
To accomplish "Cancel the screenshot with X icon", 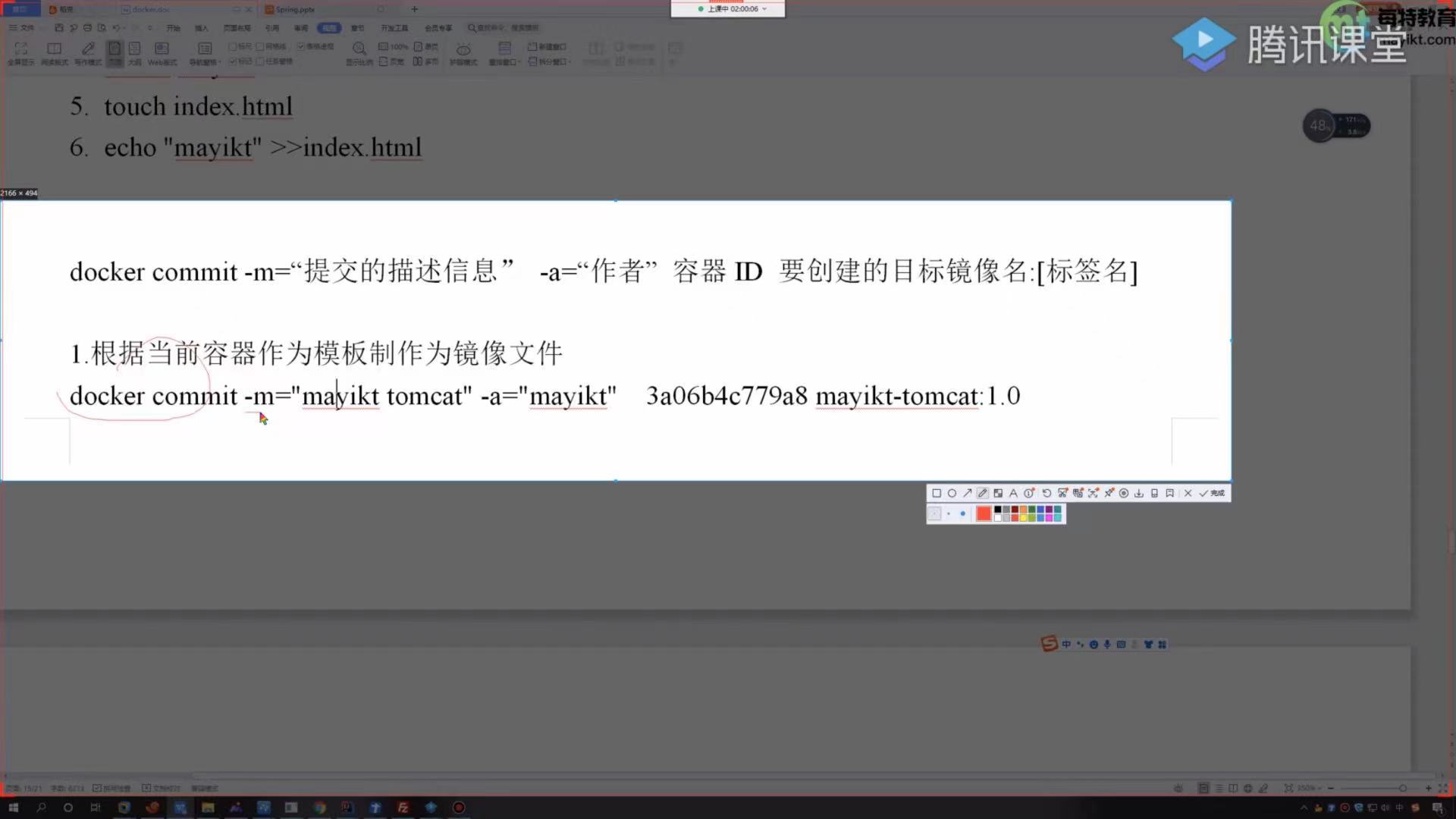I will click(1188, 493).
